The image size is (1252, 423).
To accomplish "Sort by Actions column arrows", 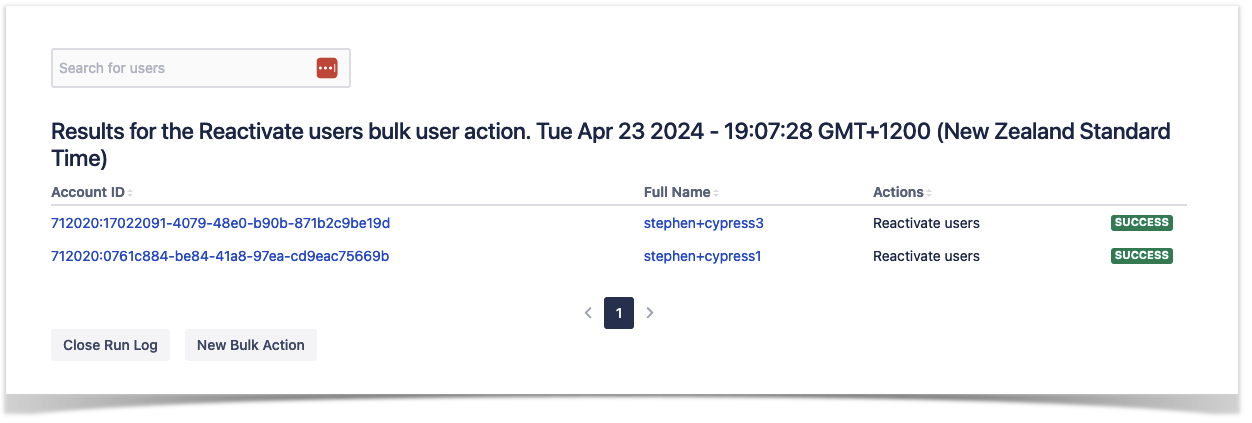I will [x=930, y=193].
